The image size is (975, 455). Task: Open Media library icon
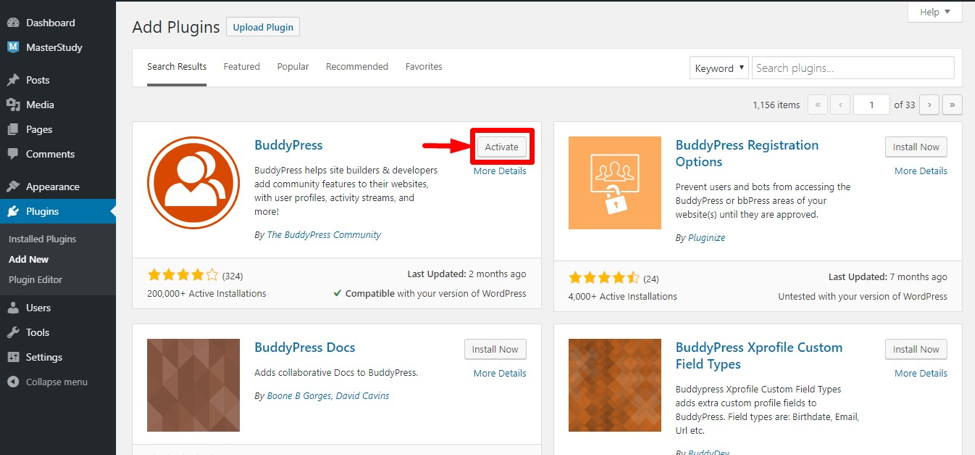pyautogui.click(x=13, y=105)
